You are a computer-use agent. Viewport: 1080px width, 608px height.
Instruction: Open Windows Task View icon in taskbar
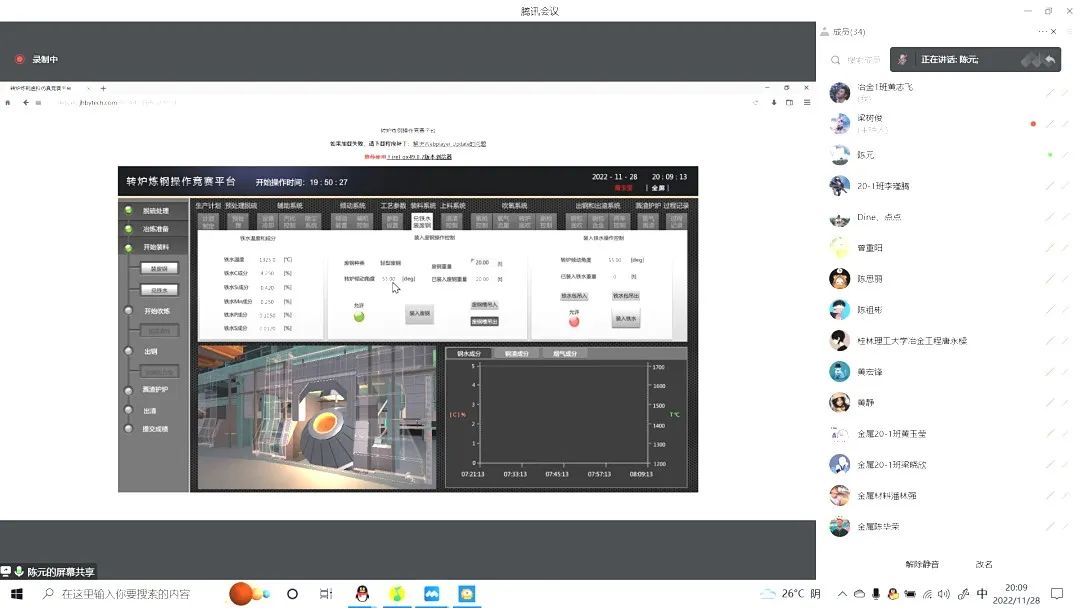[325, 594]
